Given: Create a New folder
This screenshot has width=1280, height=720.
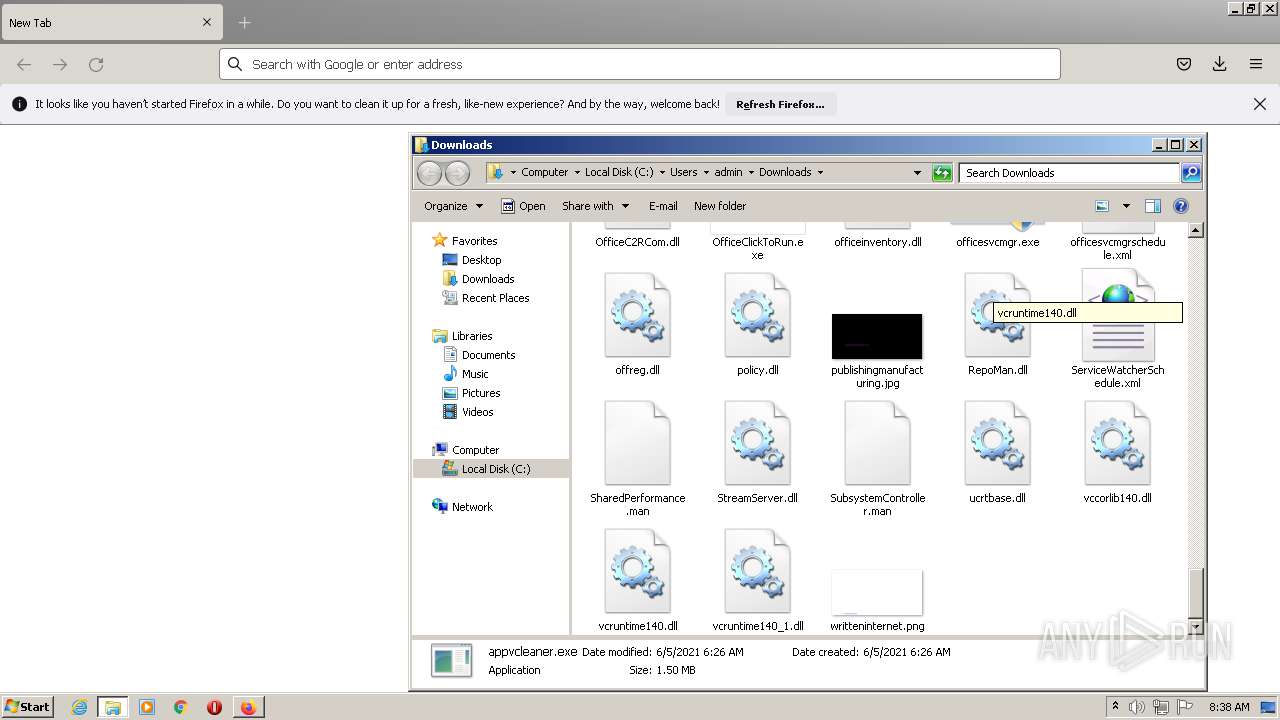Looking at the screenshot, I should [x=720, y=206].
